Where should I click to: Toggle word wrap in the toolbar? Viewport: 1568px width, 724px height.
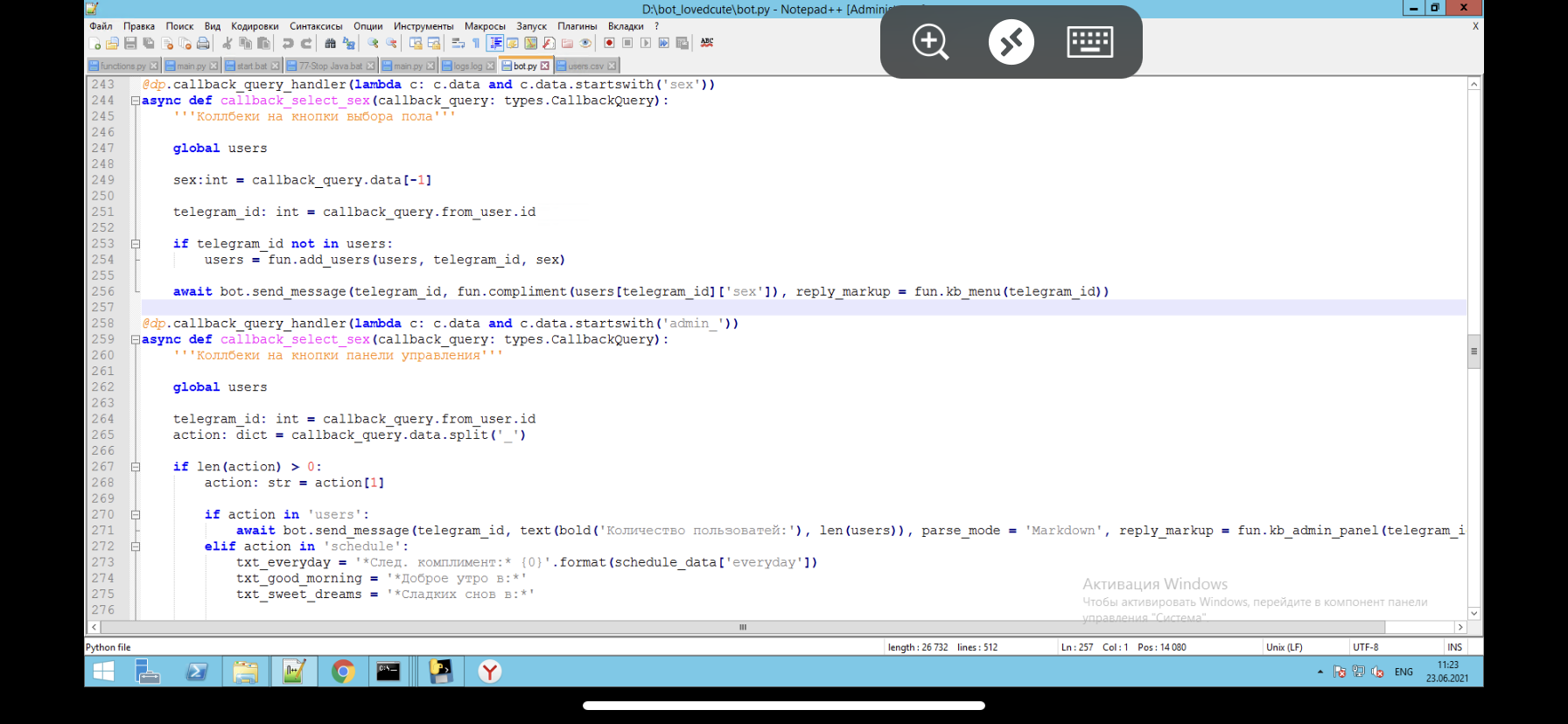[458, 43]
